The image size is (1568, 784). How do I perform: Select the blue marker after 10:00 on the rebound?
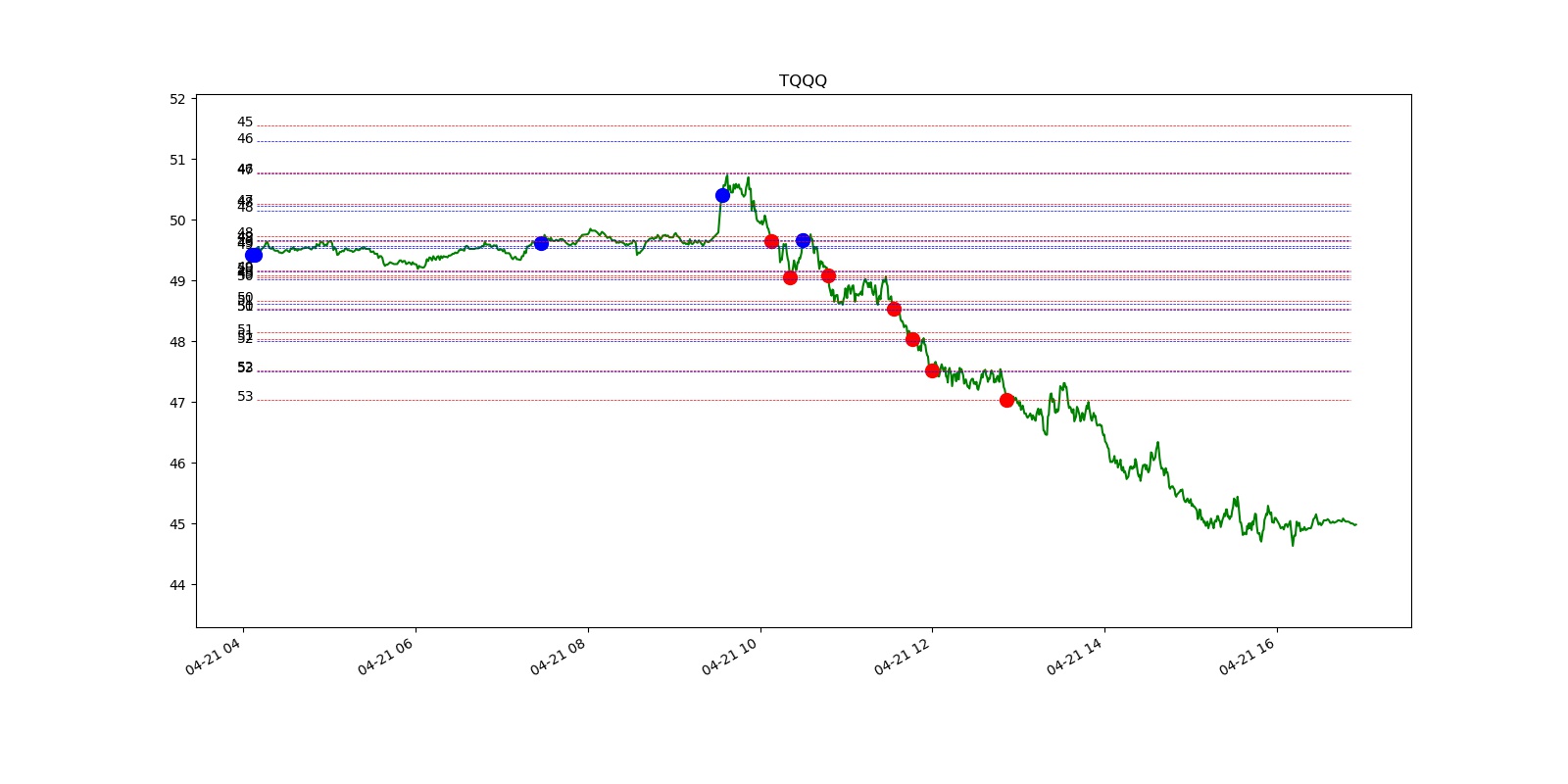point(803,240)
